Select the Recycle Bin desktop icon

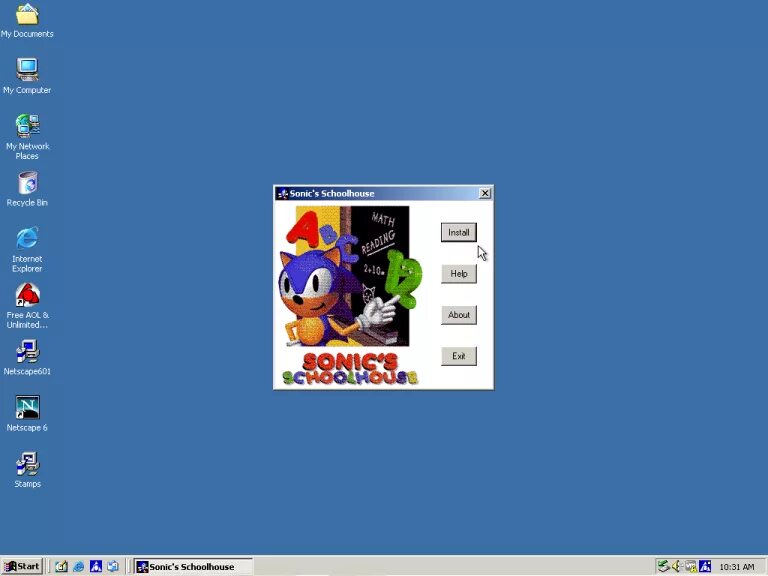tap(27, 189)
